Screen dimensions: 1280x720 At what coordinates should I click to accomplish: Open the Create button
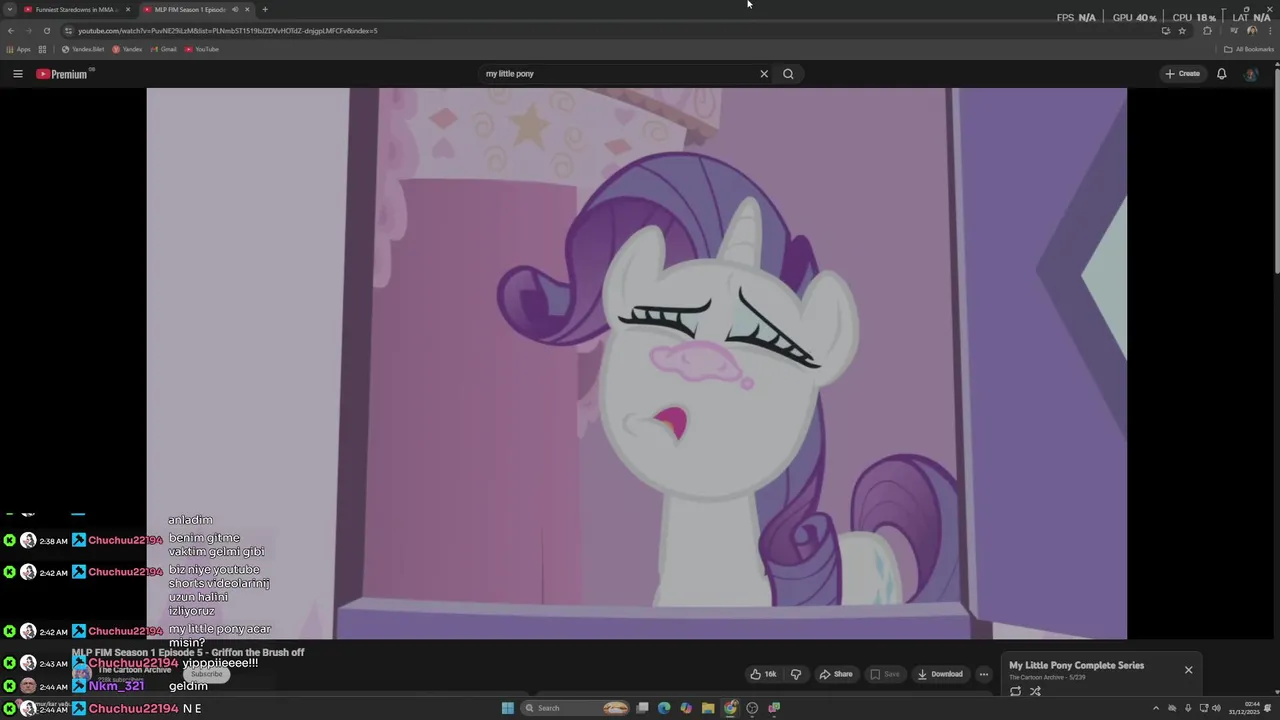[1182, 74]
